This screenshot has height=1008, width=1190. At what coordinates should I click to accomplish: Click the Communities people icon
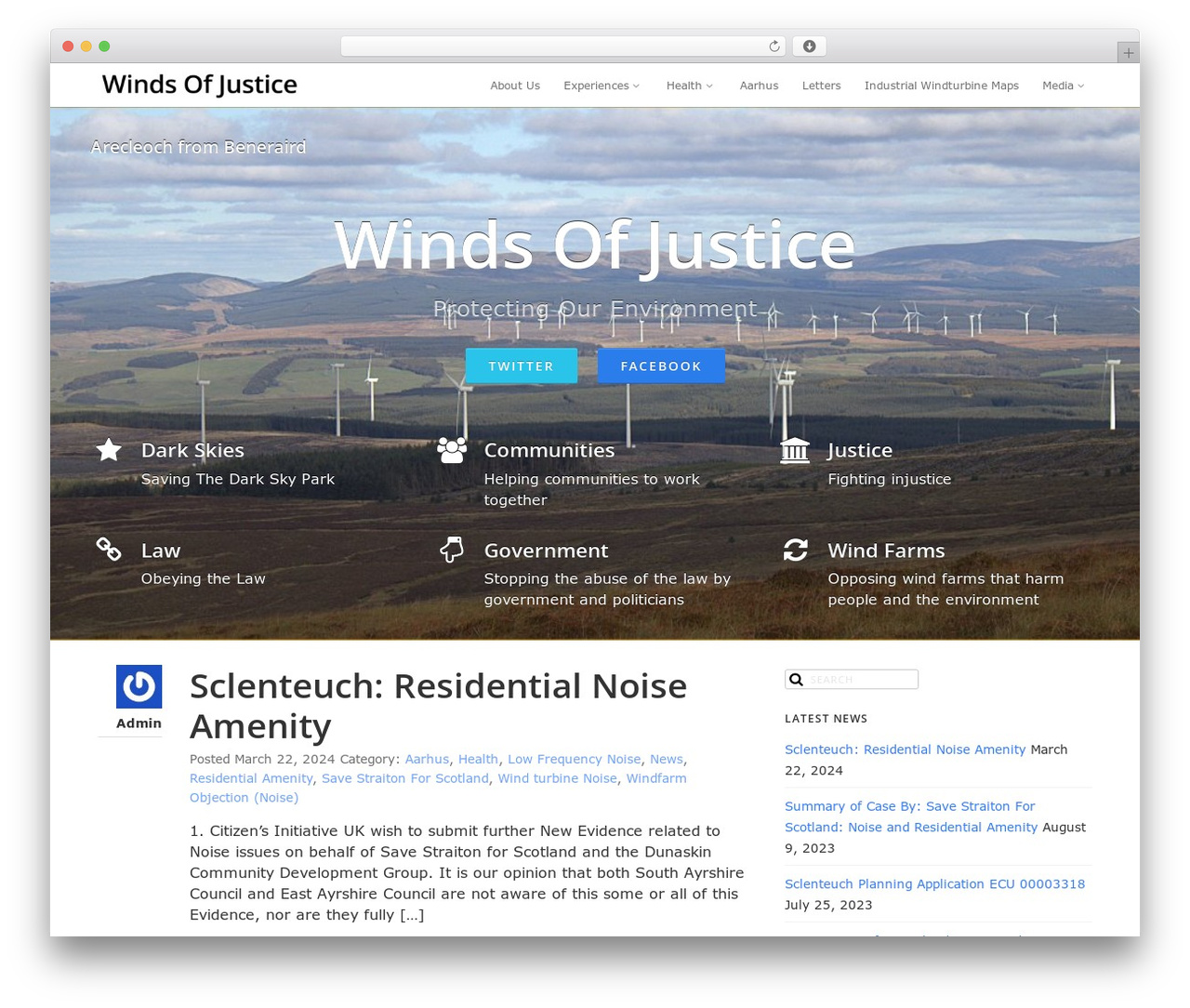[452, 450]
